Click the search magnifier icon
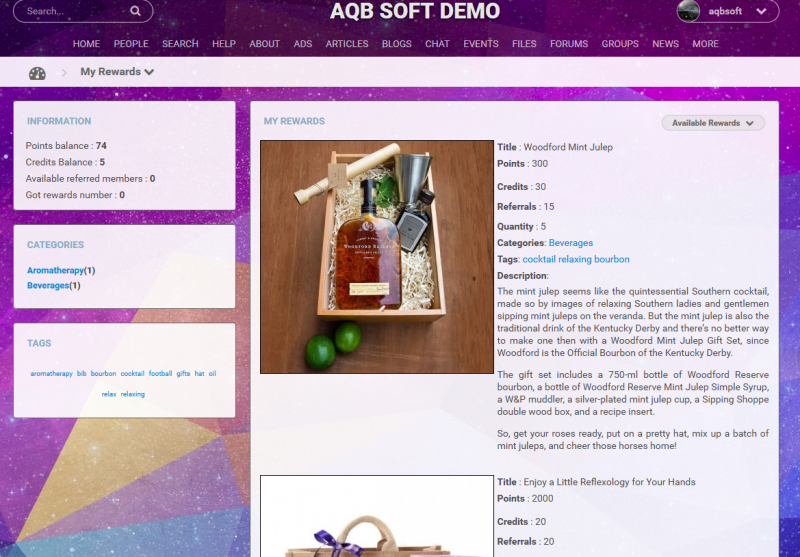This screenshot has width=800, height=557. tap(135, 11)
